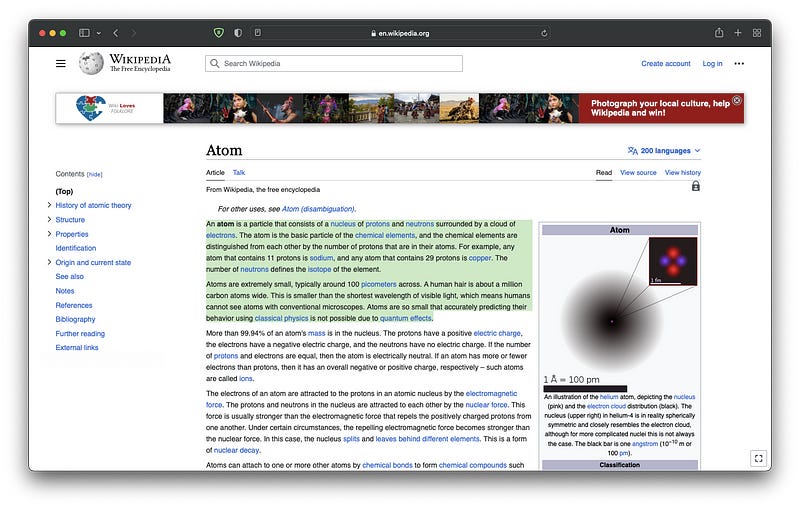Click the helium nucleus inset image
The height and width of the screenshot is (509, 800).
point(673,261)
